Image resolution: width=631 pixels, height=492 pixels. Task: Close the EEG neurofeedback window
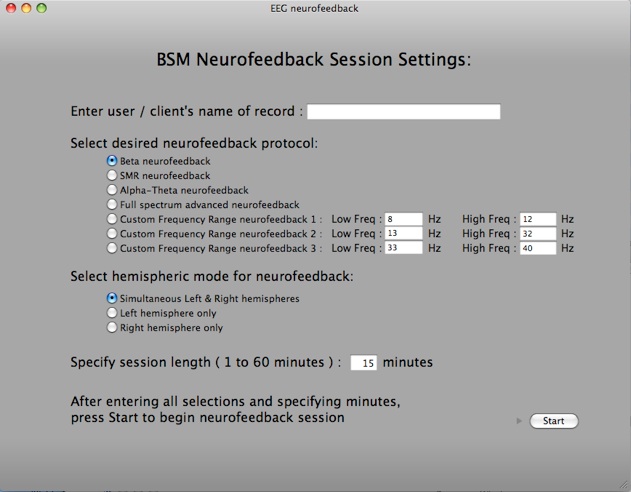pyautogui.click(x=11, y=8)
